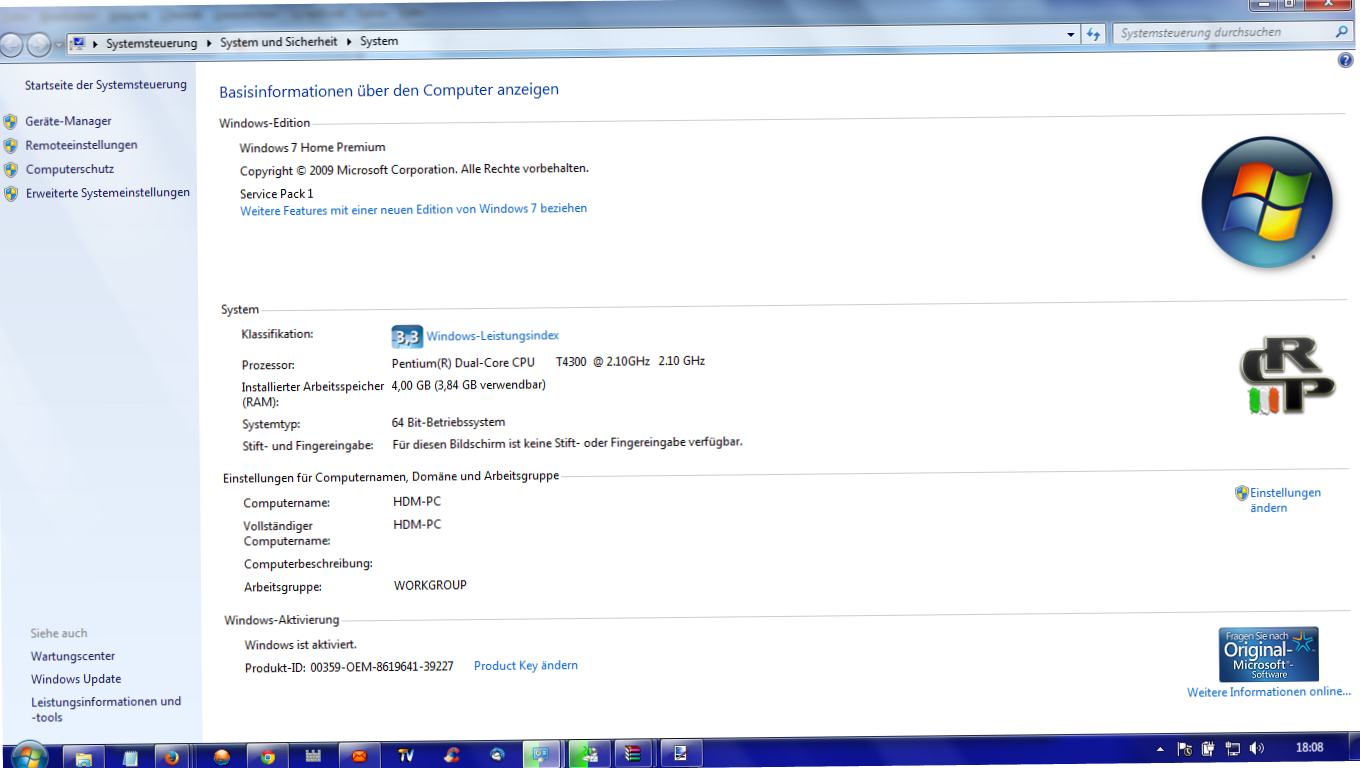This screenshot has height=768, width=1360.
Task: Open Remoteeinstellungen
Action: (82, 145)
